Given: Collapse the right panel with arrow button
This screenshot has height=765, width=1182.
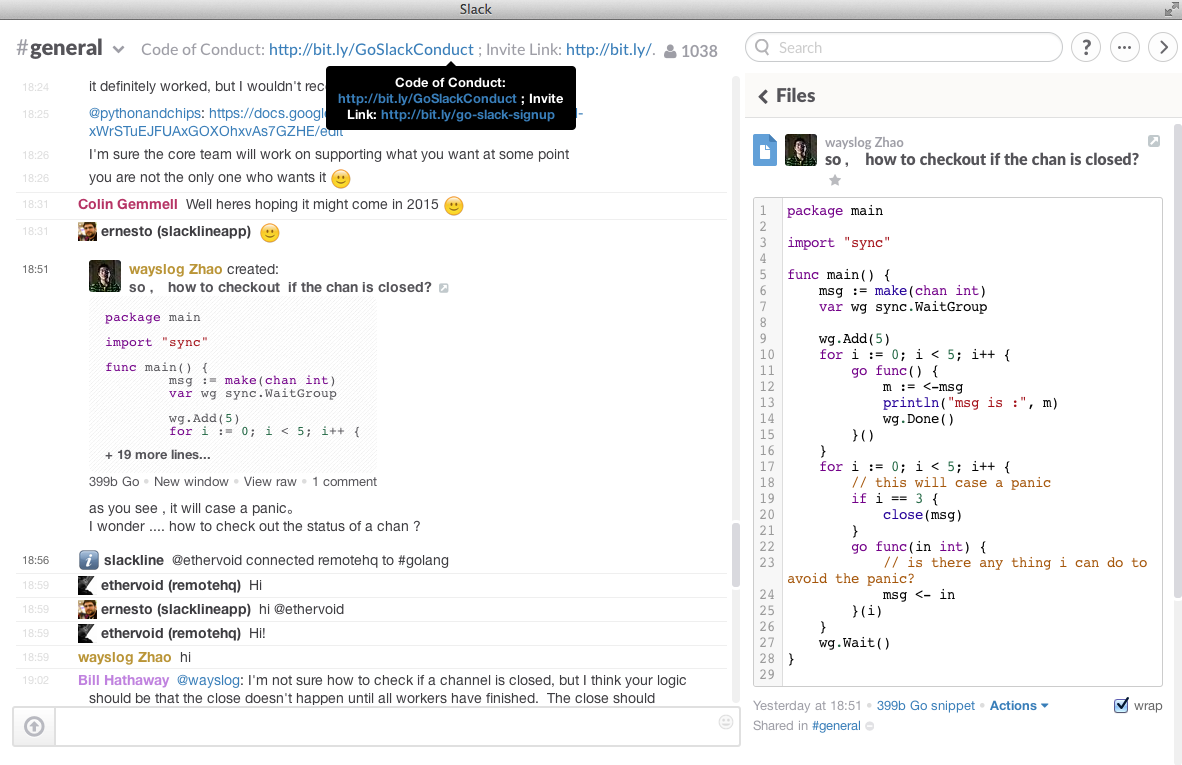Looking at the screenshot, I should tap(1163, 47).
